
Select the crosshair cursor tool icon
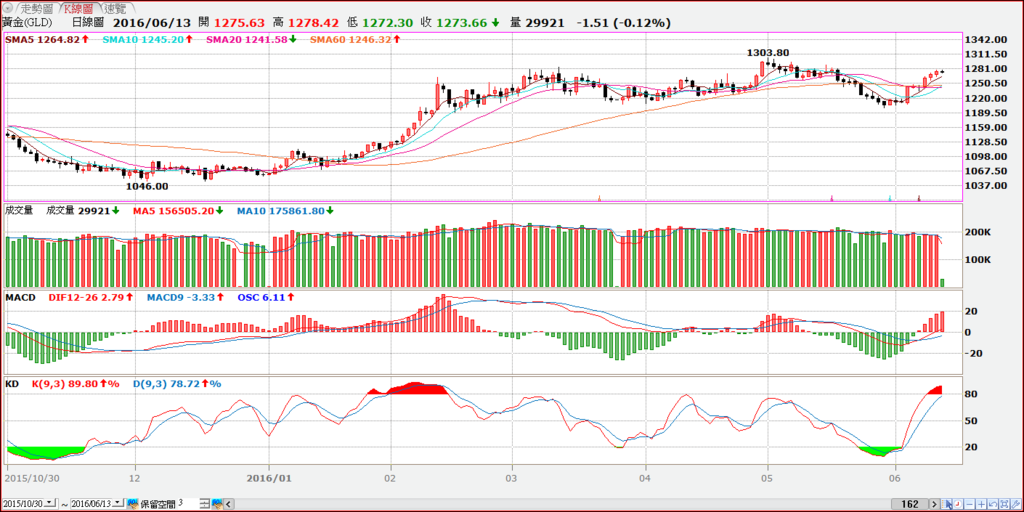click(x=946, y=504)
